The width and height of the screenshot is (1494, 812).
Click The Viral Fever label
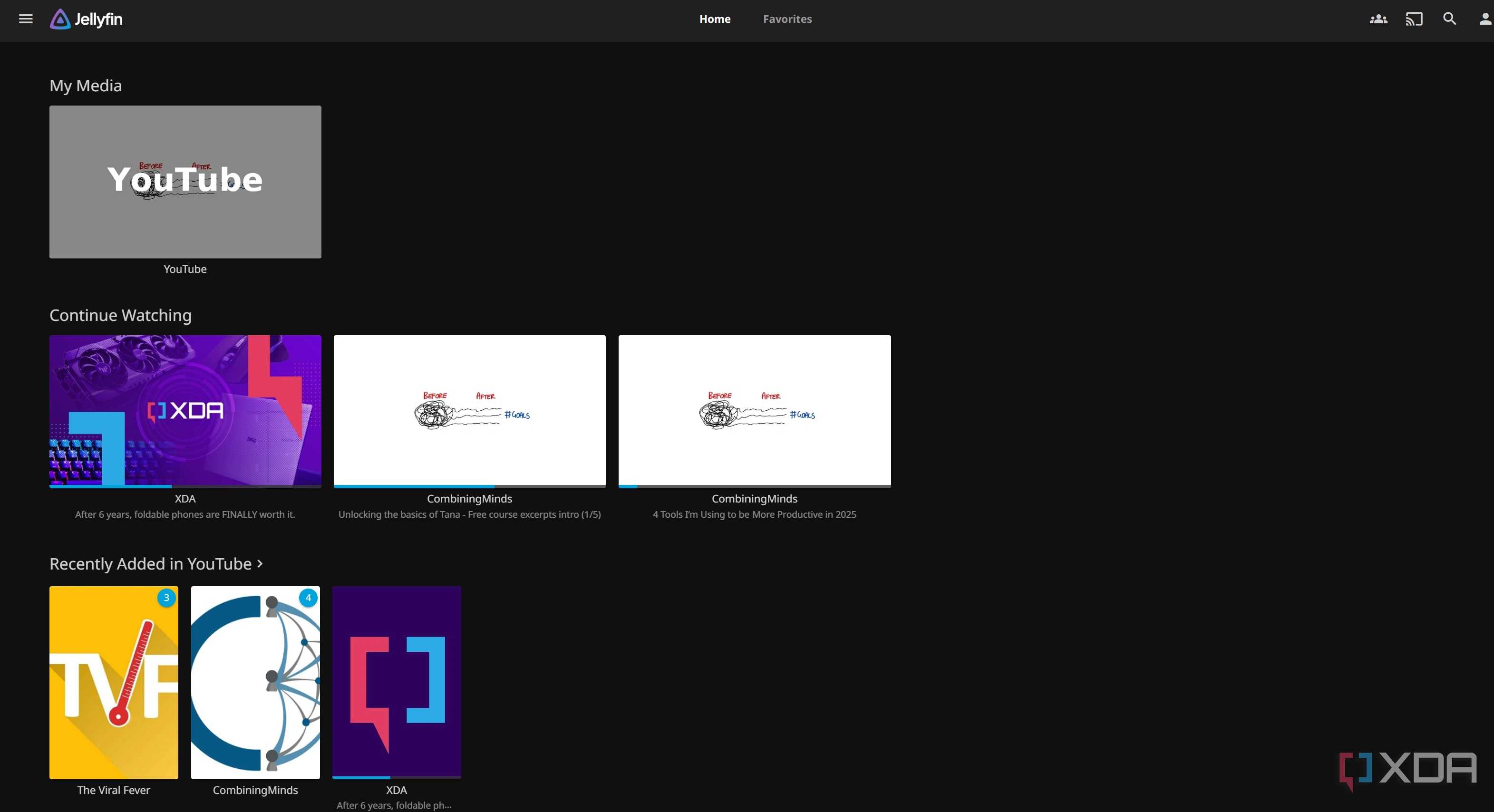tap(114, 790)
